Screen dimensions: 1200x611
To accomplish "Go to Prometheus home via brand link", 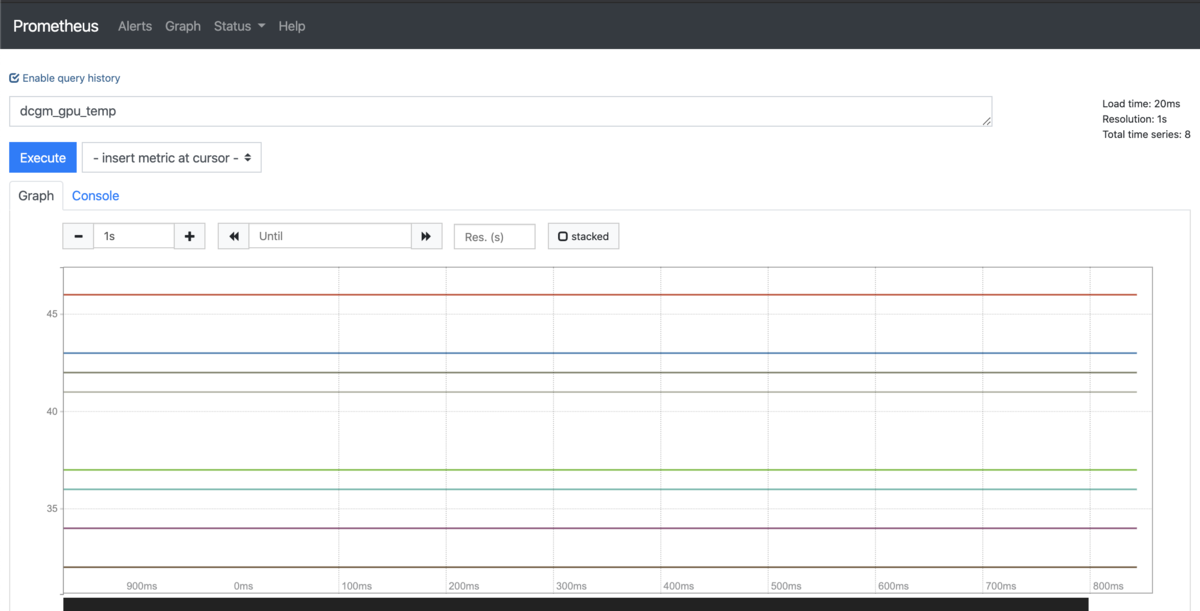I will click(56, 26).
